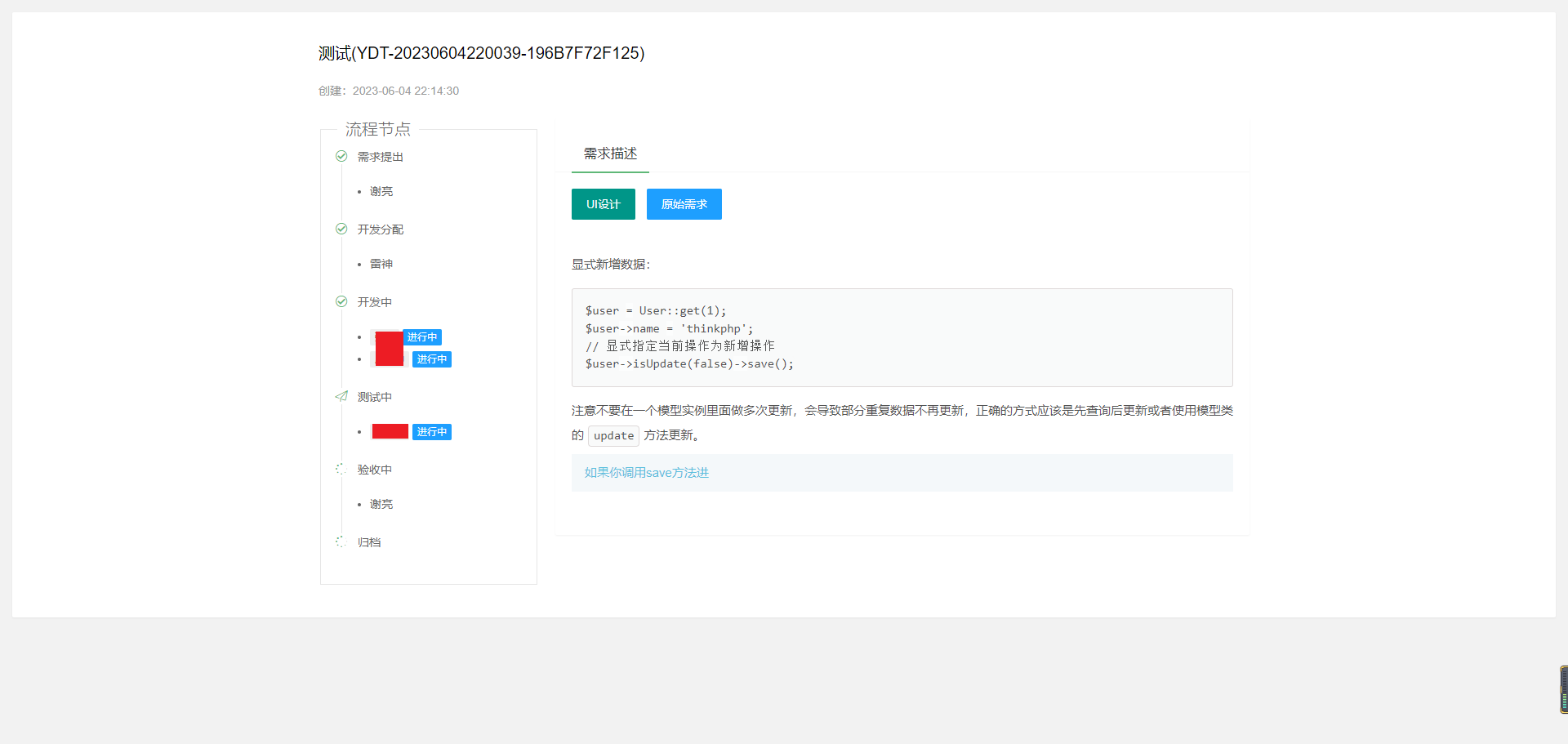Image resolution: width=1568 pixels, height=744 pixels.
Task: Click the inline update code tag
Action: coord(614,435)
